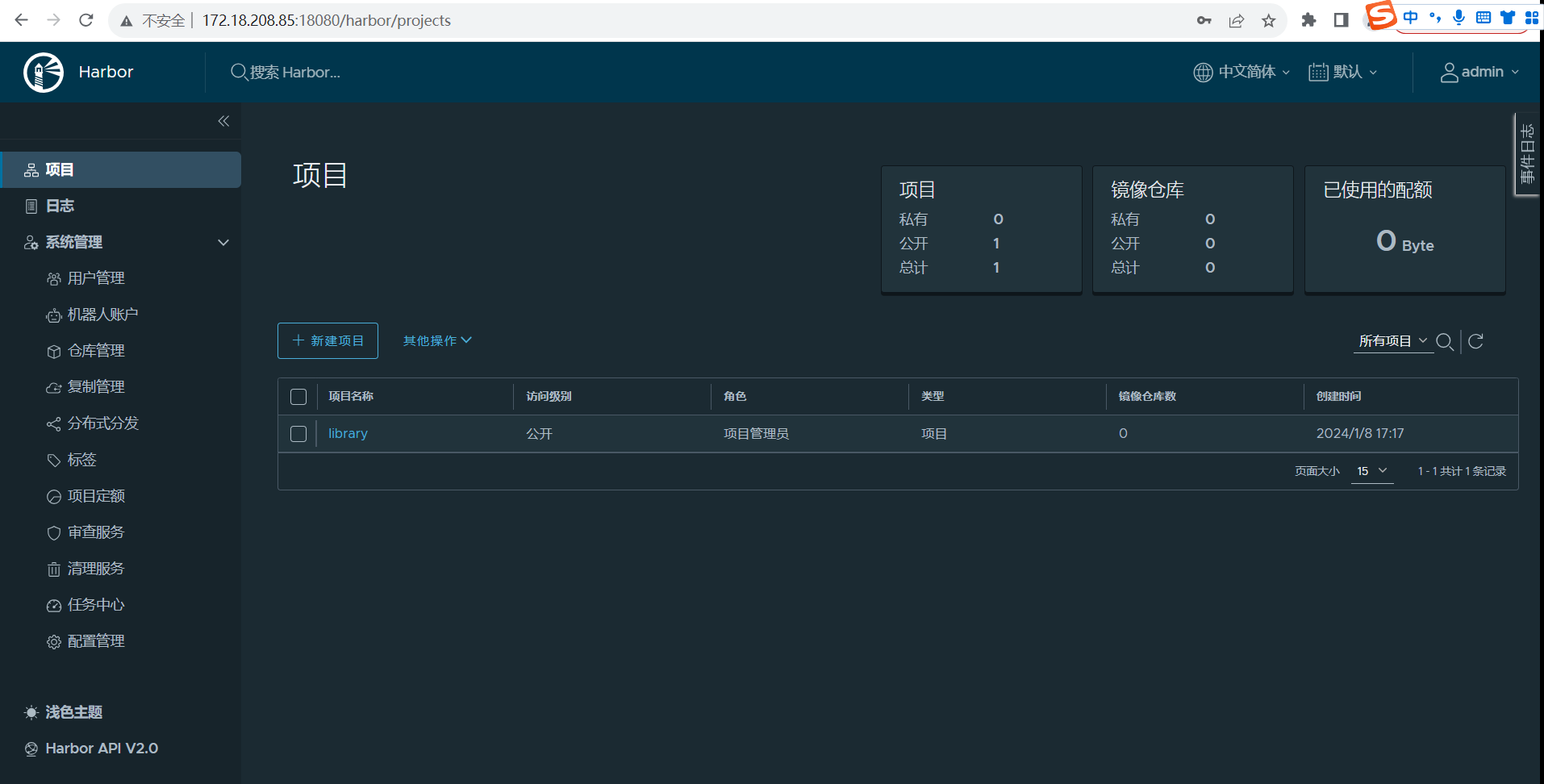1544x784 pixels.
Task: Bookmark this page with the star icon
Action: [1269, 20]
